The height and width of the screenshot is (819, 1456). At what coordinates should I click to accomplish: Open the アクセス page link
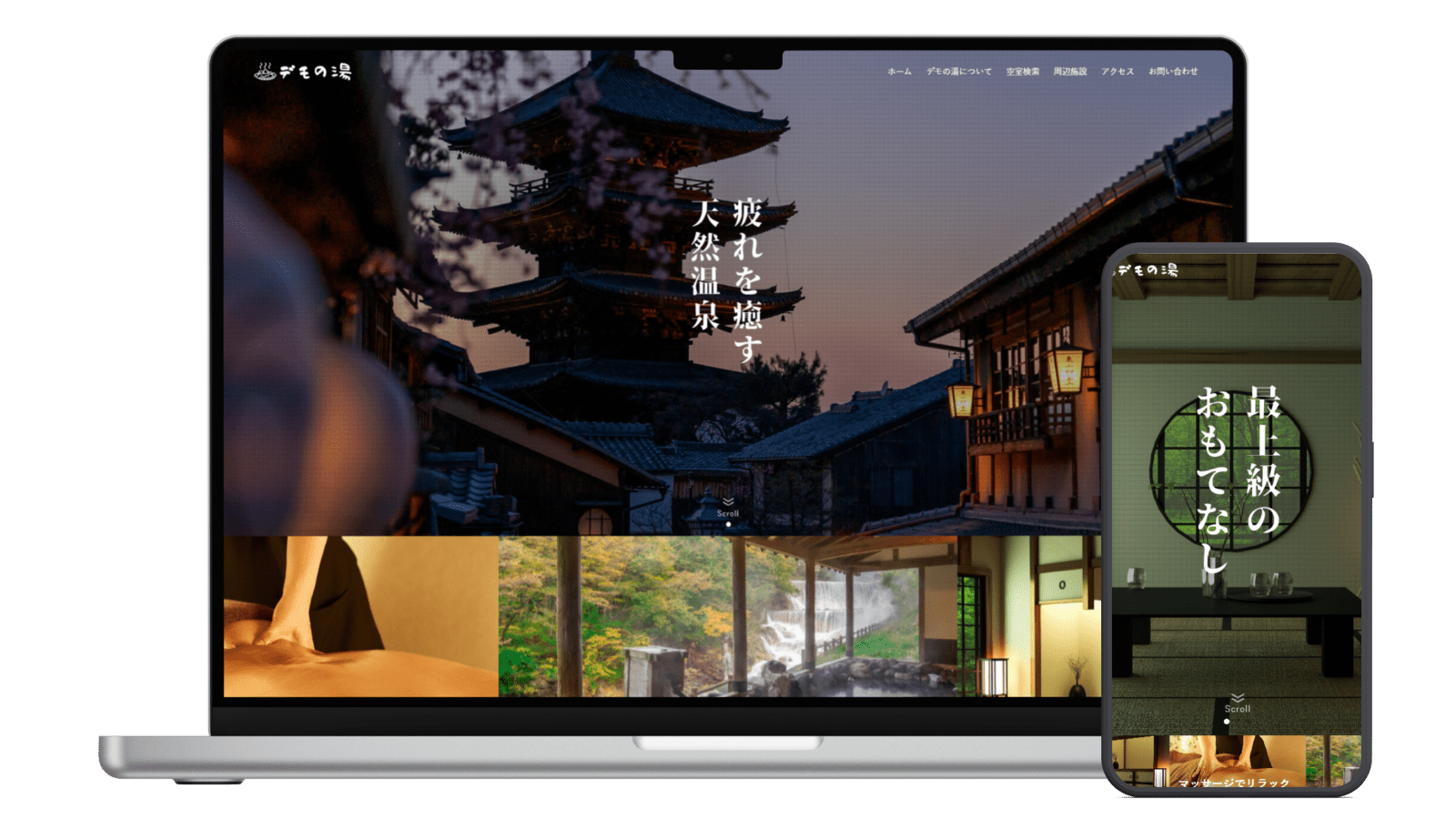[1117, 72]
